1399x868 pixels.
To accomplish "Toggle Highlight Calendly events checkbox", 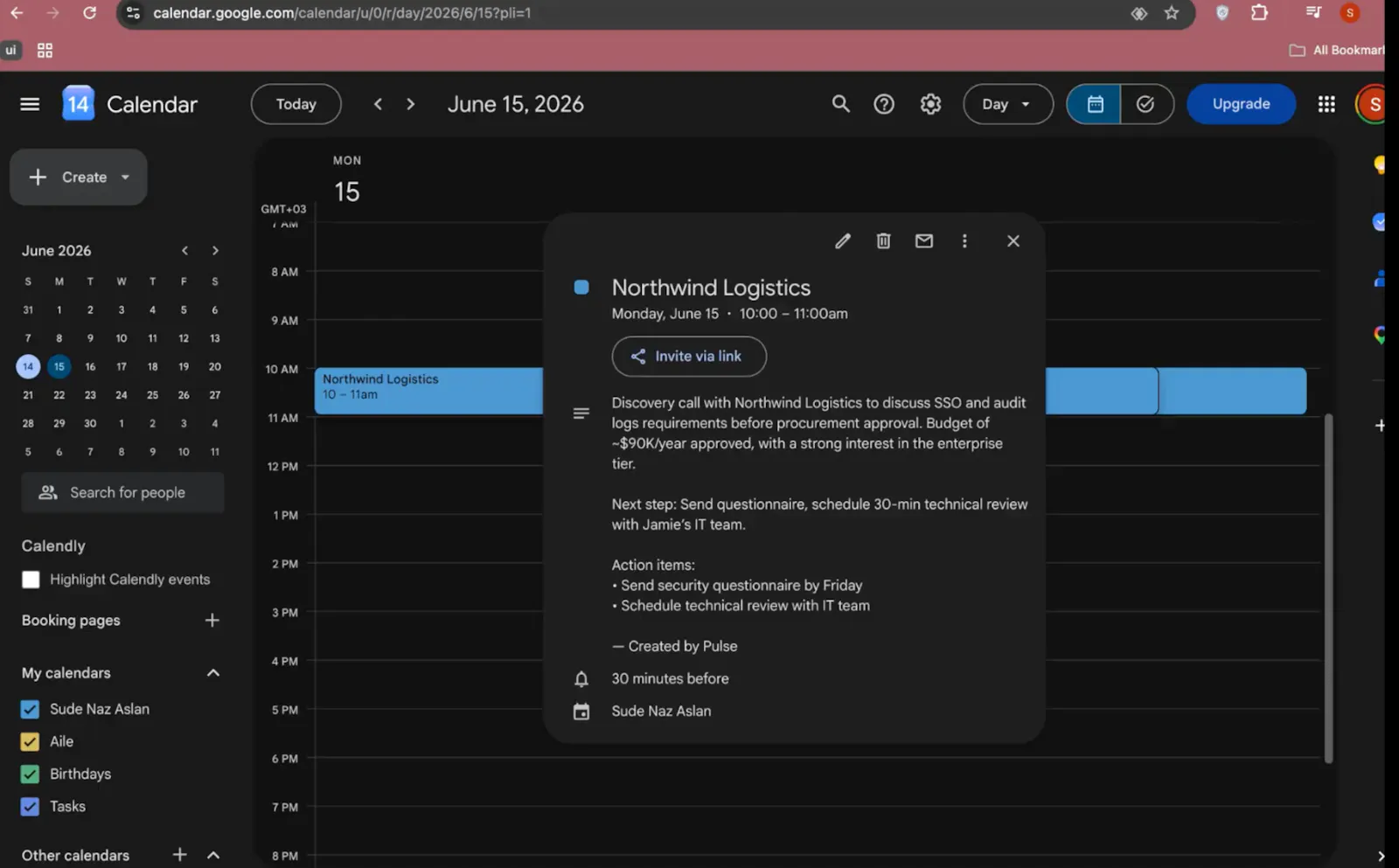I will click(x=31, y=580).
